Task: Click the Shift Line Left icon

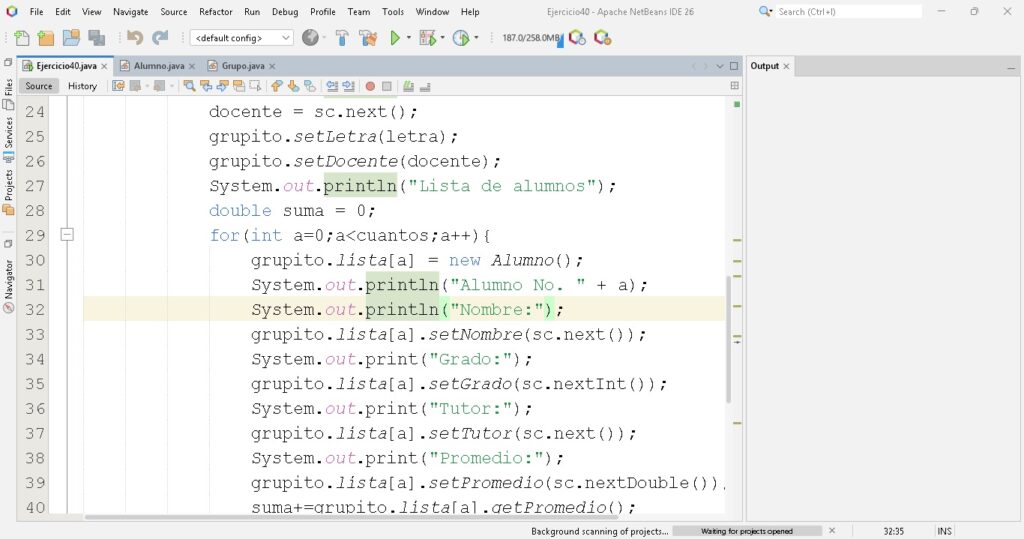Action: coord(332,86)
